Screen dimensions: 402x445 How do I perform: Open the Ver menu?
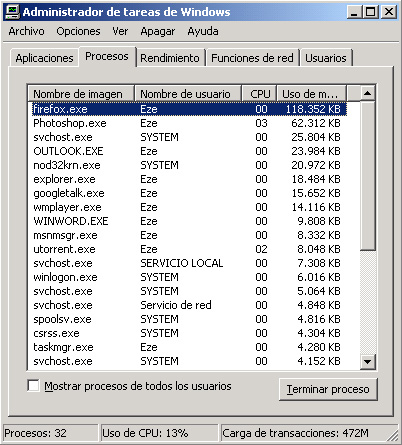(120, 31)
